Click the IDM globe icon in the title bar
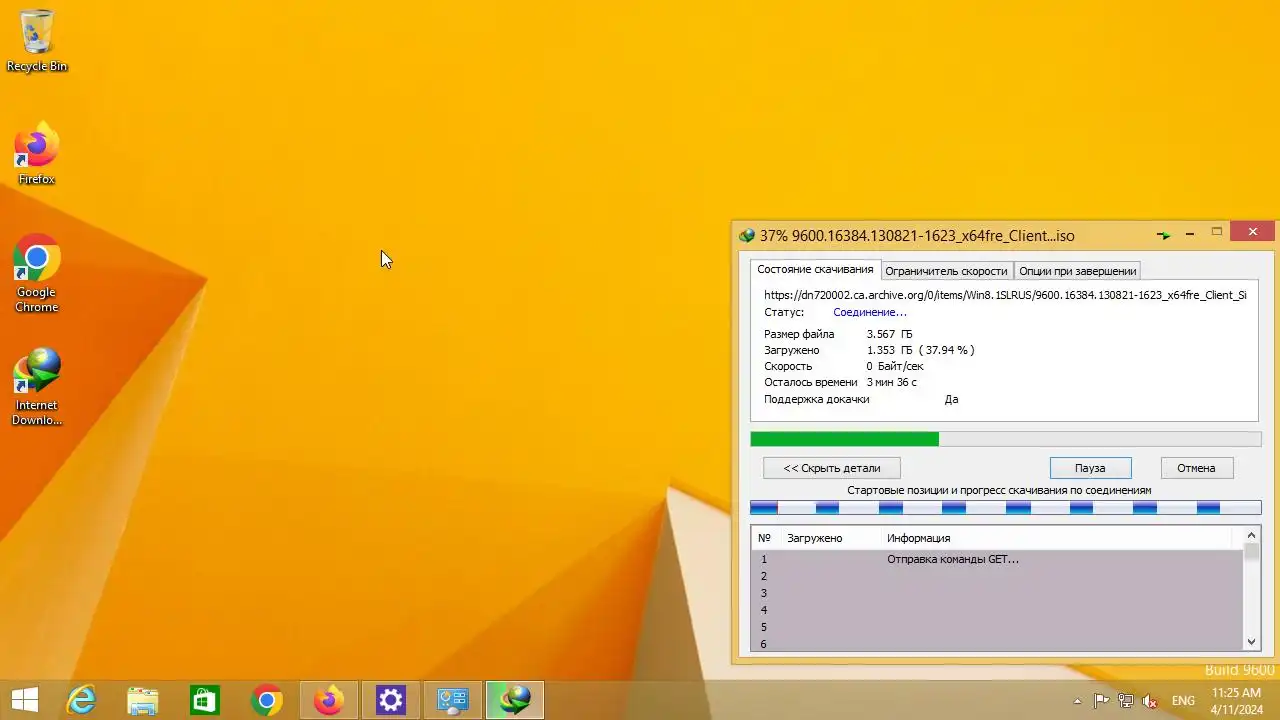This screenshot has height=720, width=1280. (747, 236)
